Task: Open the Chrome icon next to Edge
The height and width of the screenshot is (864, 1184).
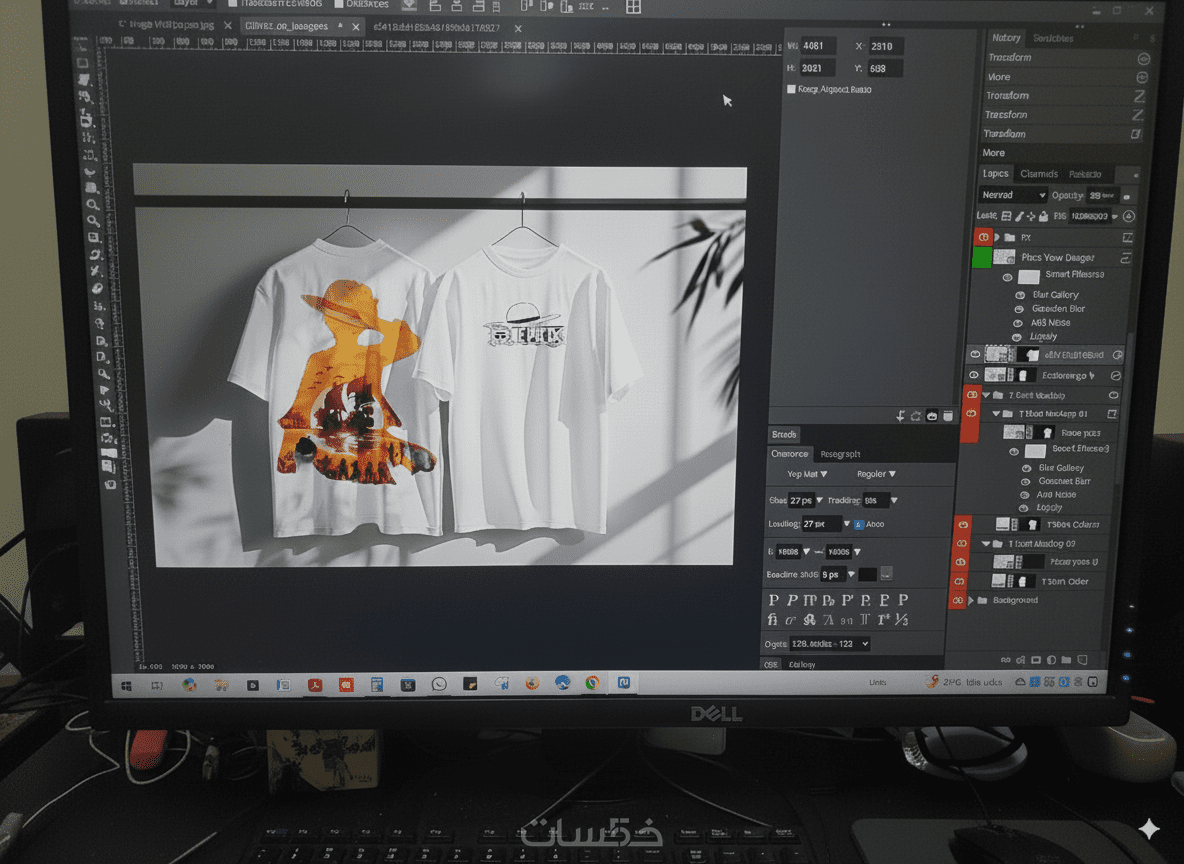Action: (x=593, y=683)
